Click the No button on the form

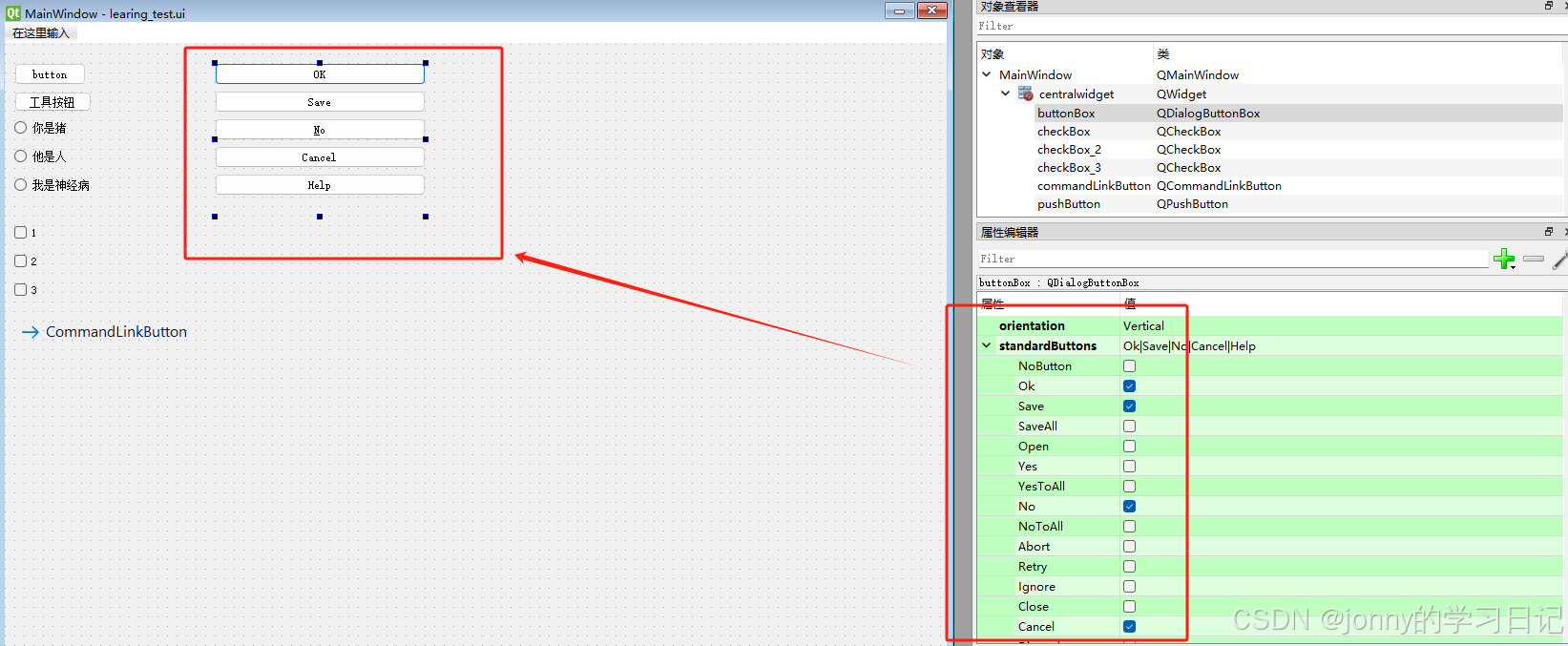[320, 129]
